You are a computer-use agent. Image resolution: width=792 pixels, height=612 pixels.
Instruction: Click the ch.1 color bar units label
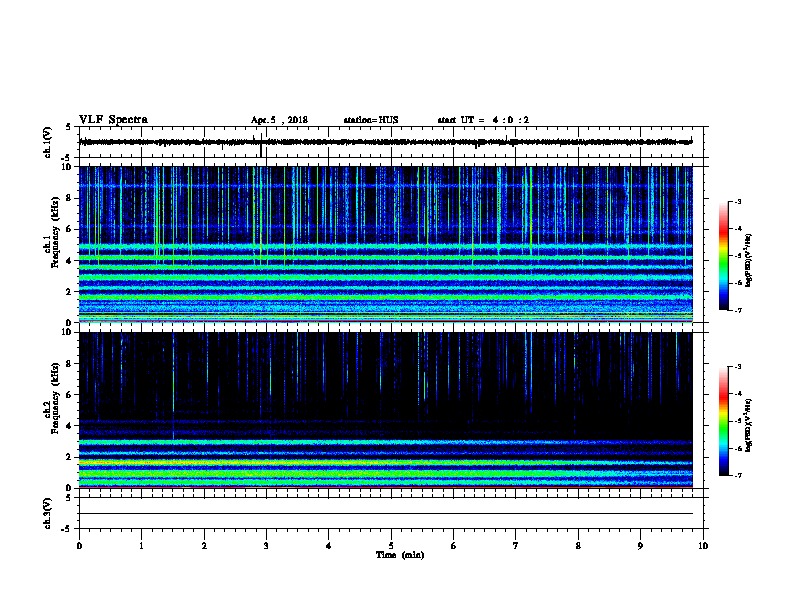(748, 260)
